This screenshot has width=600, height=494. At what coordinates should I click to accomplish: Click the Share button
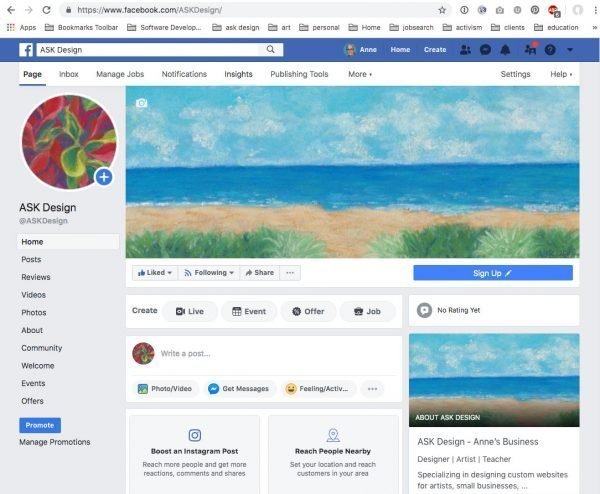click(x=259, y=273)
